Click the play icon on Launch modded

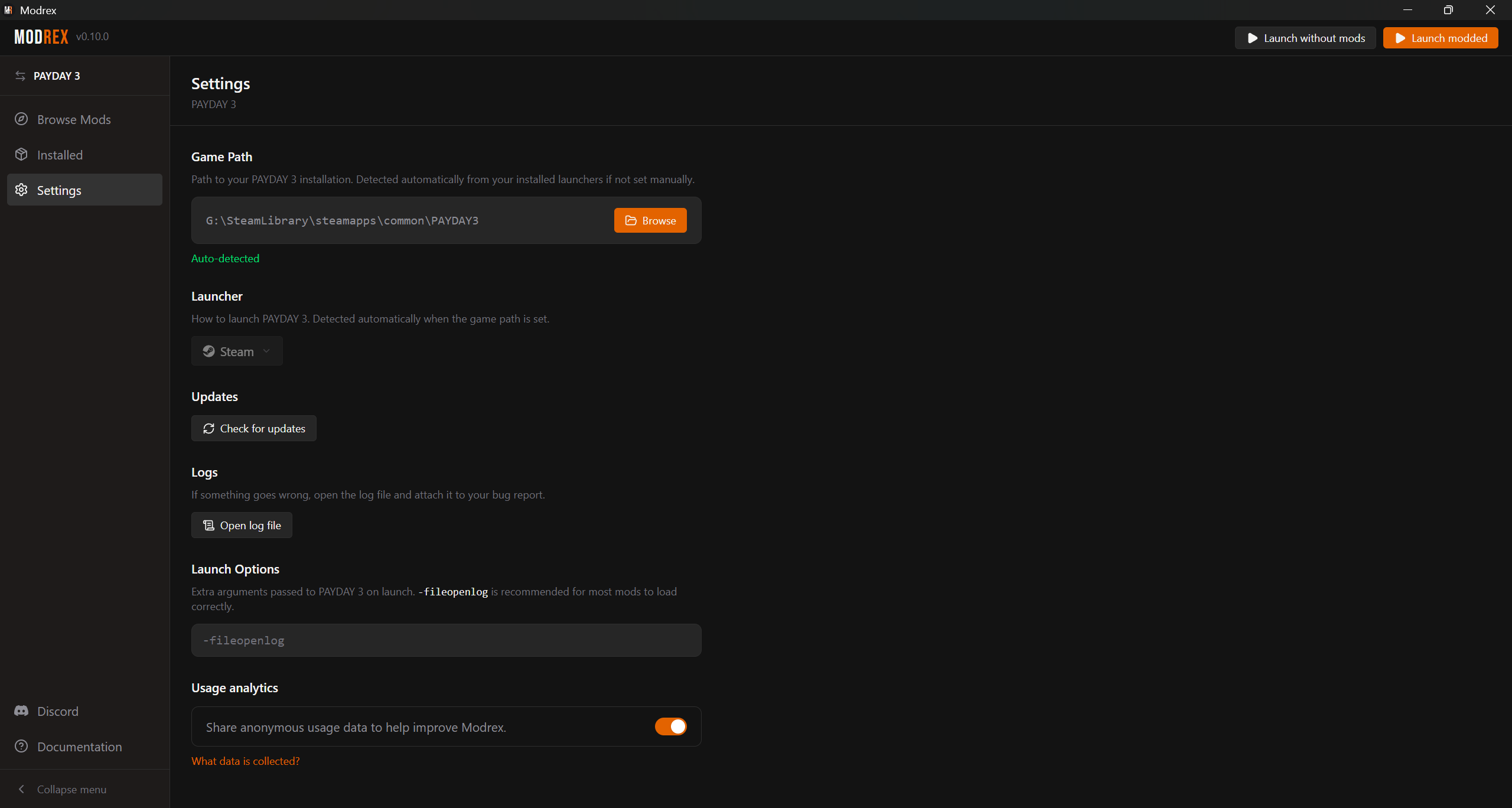tap(1400, 38)
